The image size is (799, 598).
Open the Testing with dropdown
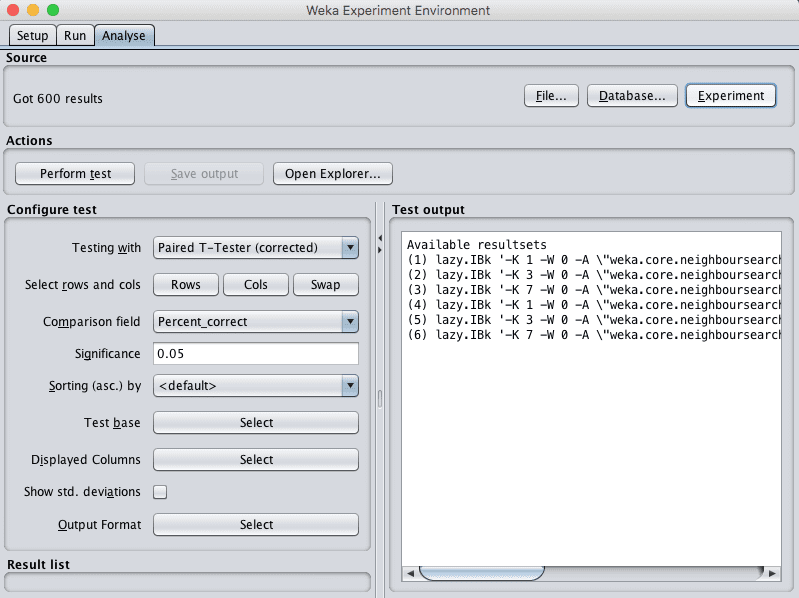click(x=256, y=248)
